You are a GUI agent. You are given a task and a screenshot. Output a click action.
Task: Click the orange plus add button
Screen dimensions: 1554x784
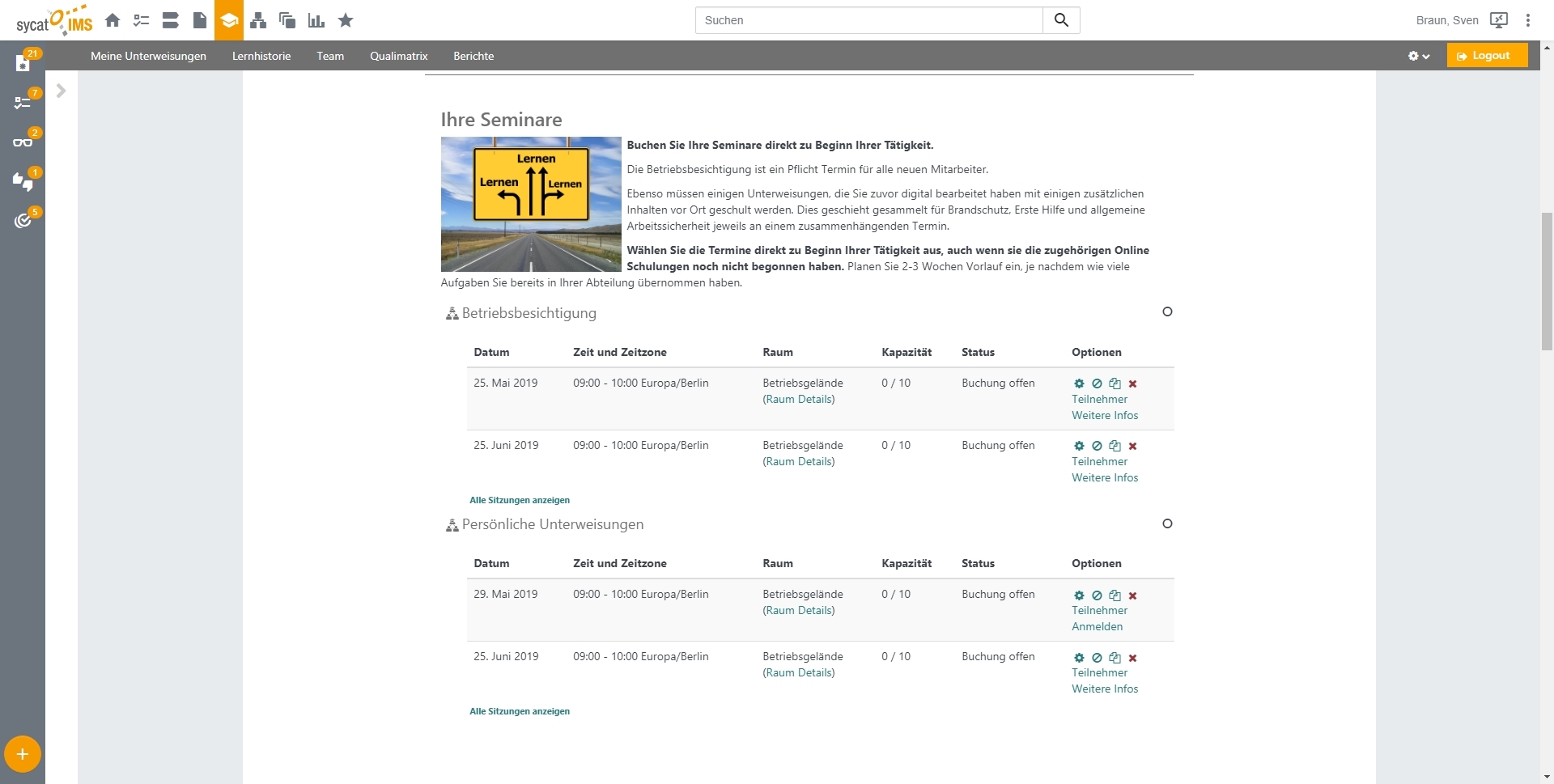click(x=23, y=754)
